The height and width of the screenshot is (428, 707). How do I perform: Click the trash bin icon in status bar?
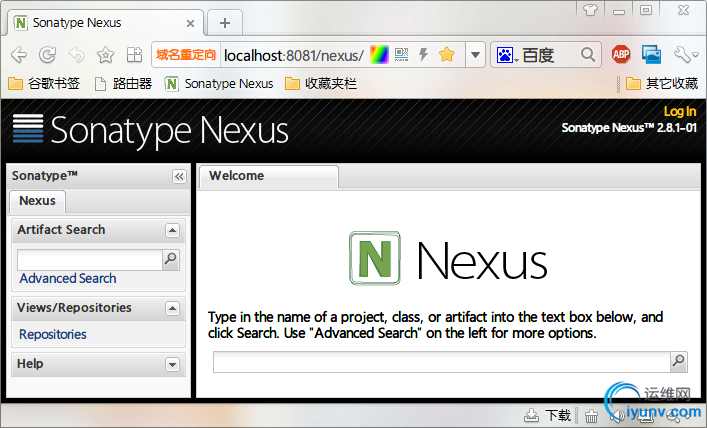click(591, 415)
